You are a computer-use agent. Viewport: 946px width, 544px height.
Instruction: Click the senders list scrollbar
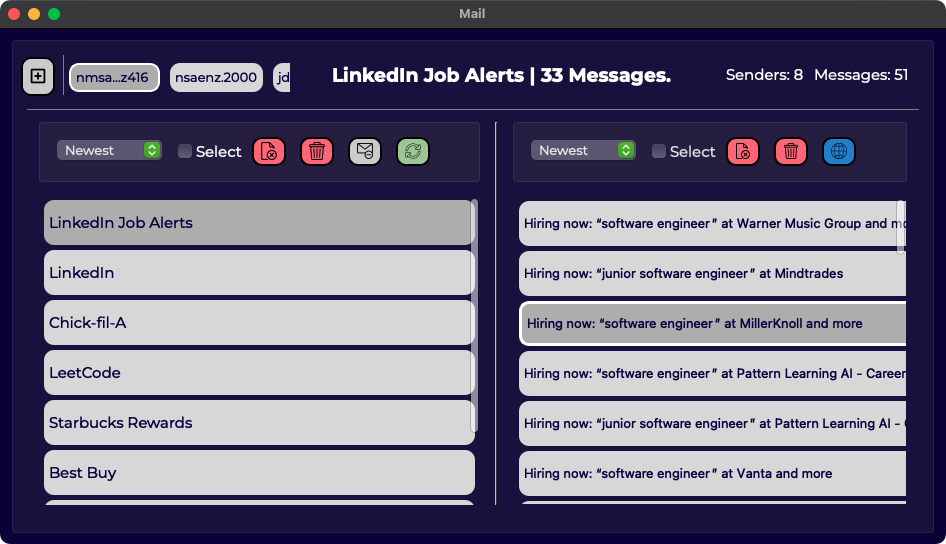(474, 315)
